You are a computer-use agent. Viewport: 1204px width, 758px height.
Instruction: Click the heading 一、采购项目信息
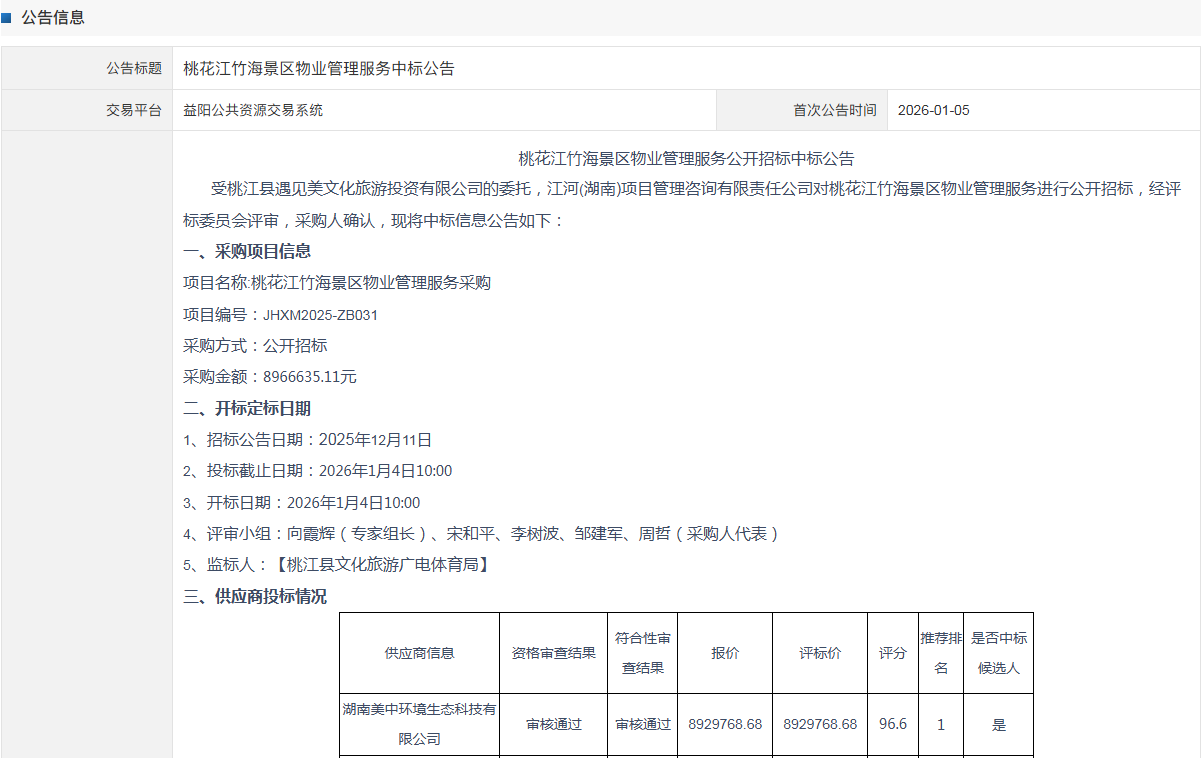coord(247,251)
